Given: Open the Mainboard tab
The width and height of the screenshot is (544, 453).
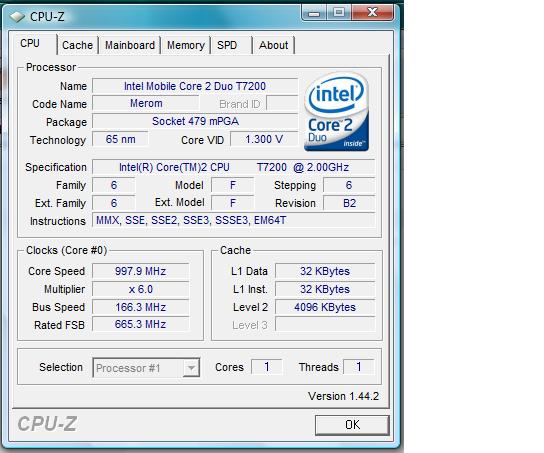Looking at the screenshot, I should [130, 45].
